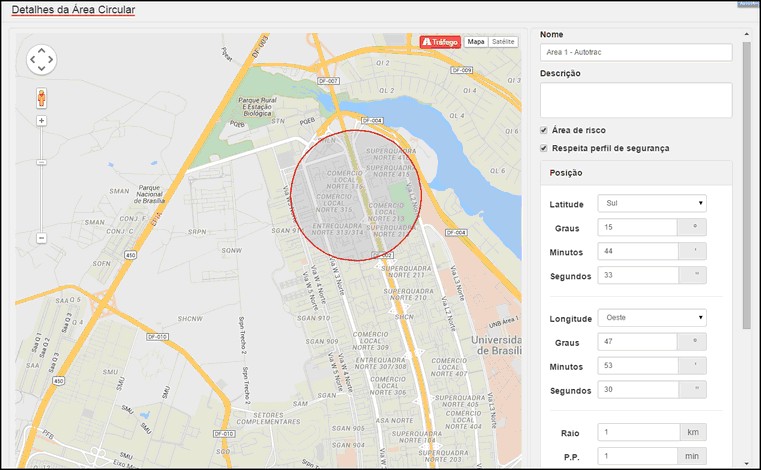Open the Longitude Oeste dropdown
761x470 pixels.
click(x=652, y=318)
